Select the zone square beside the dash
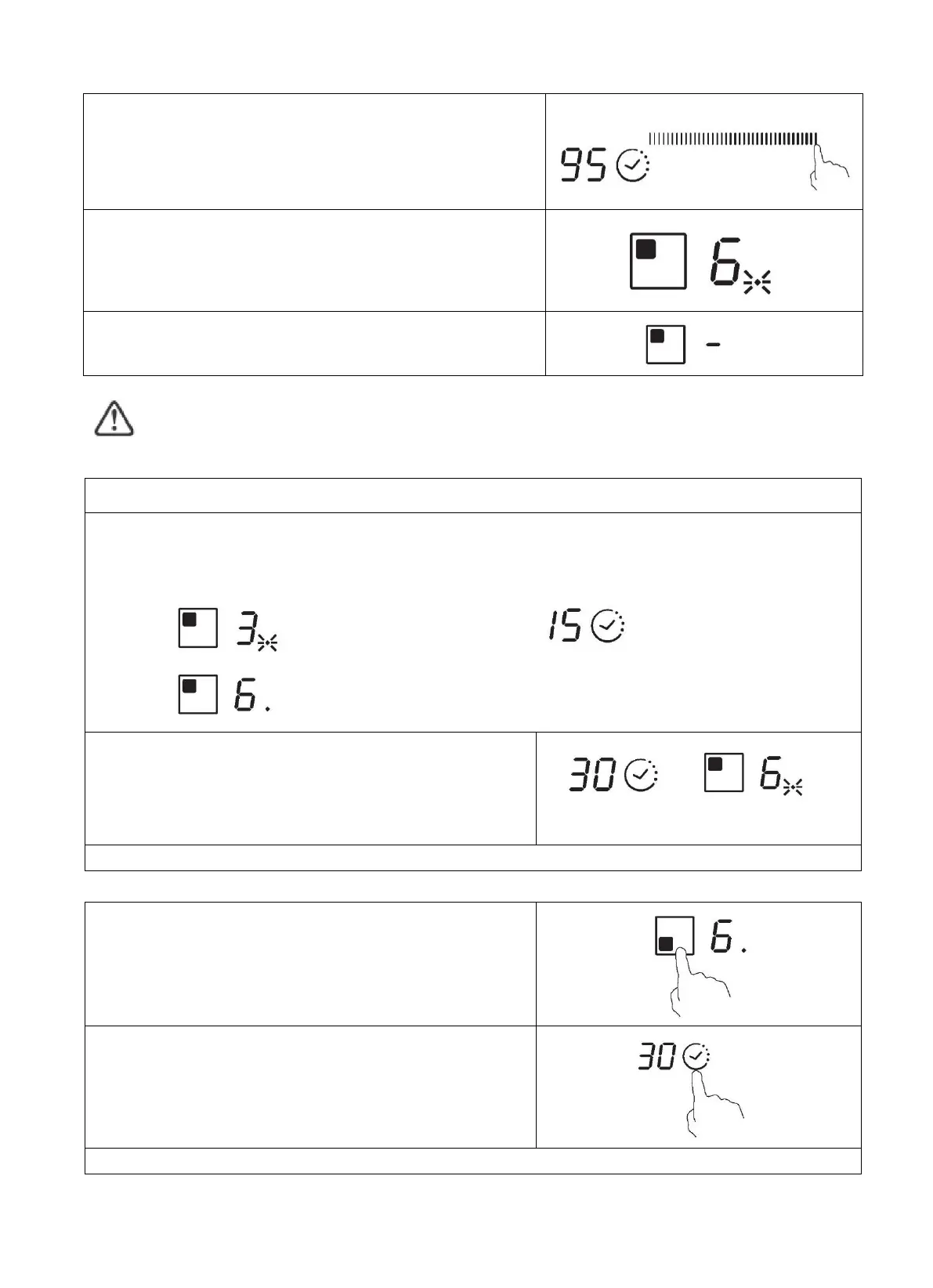933x1288 pixels. click(x=665, y=344)
